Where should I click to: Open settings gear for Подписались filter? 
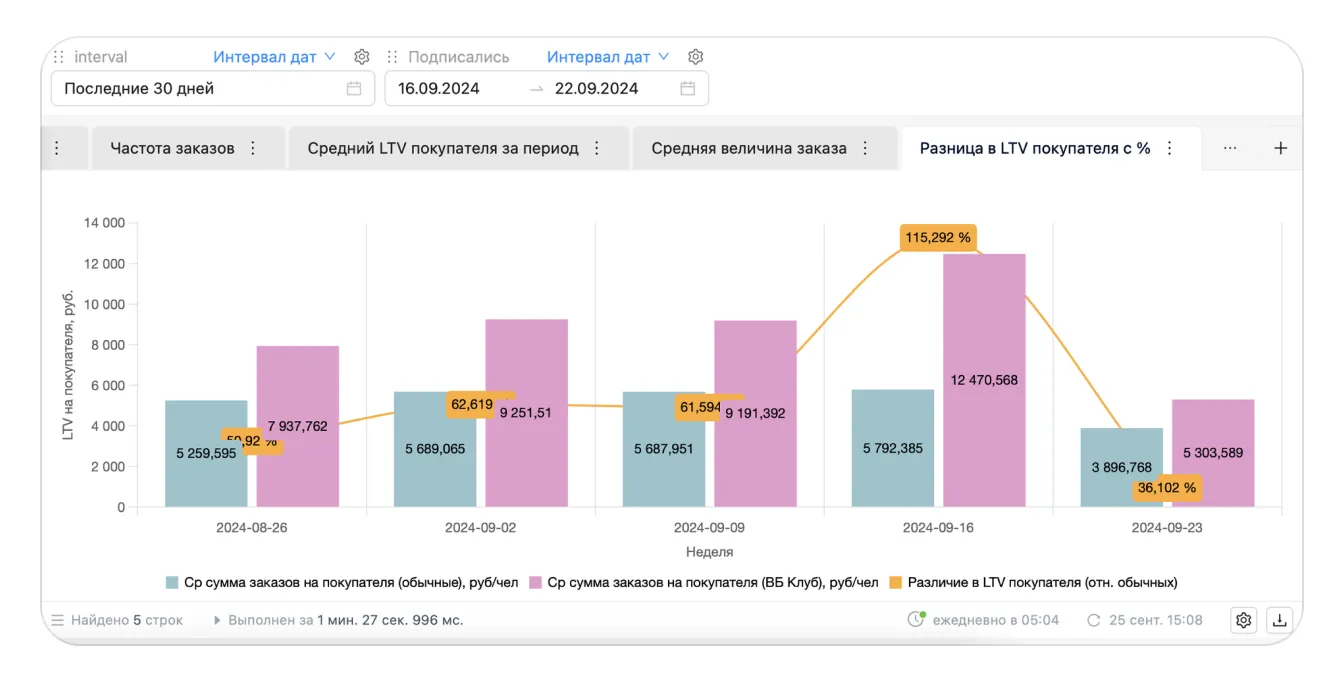tap(696, 57)
